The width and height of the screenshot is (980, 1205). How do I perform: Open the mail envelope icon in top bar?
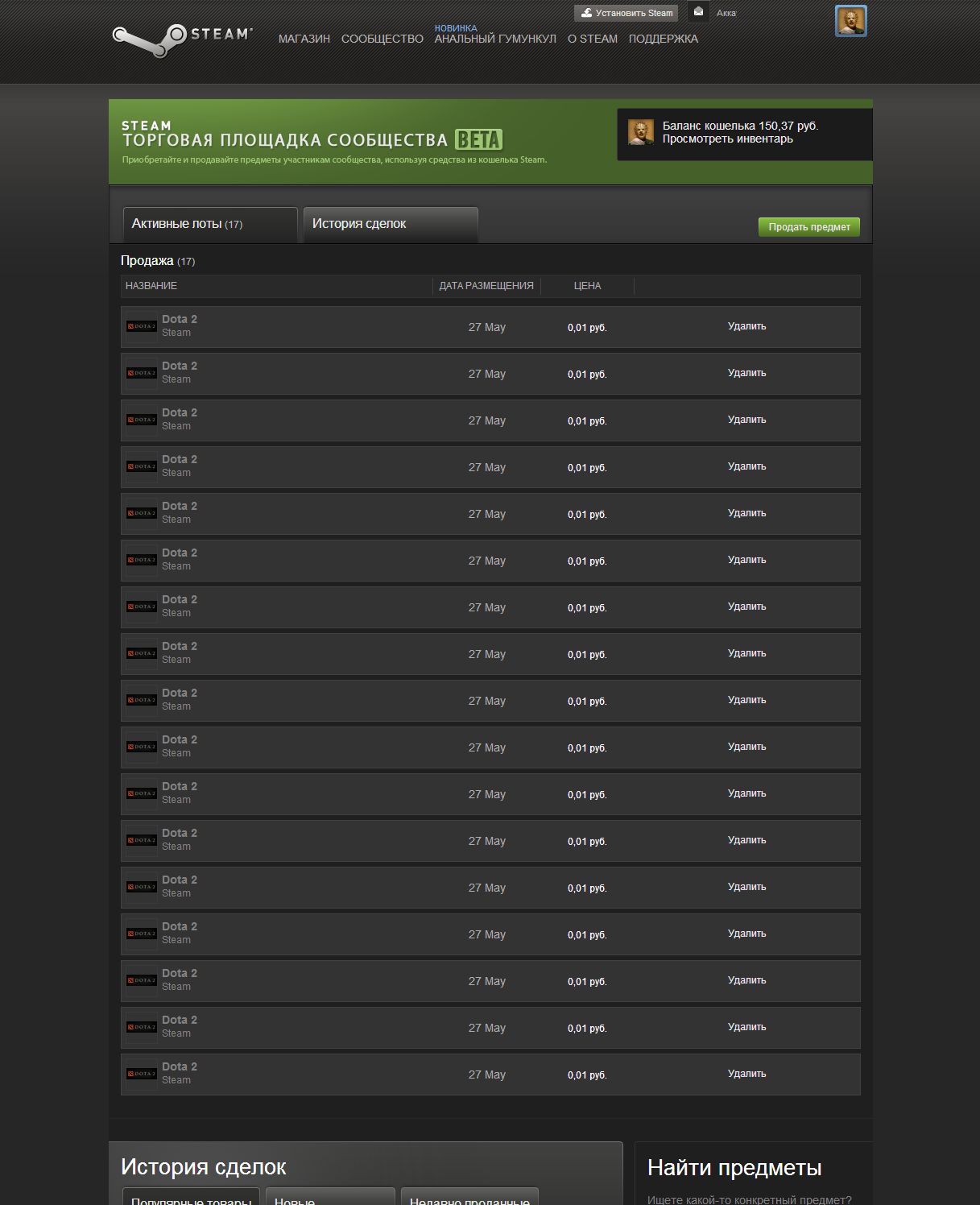point(697,12)
